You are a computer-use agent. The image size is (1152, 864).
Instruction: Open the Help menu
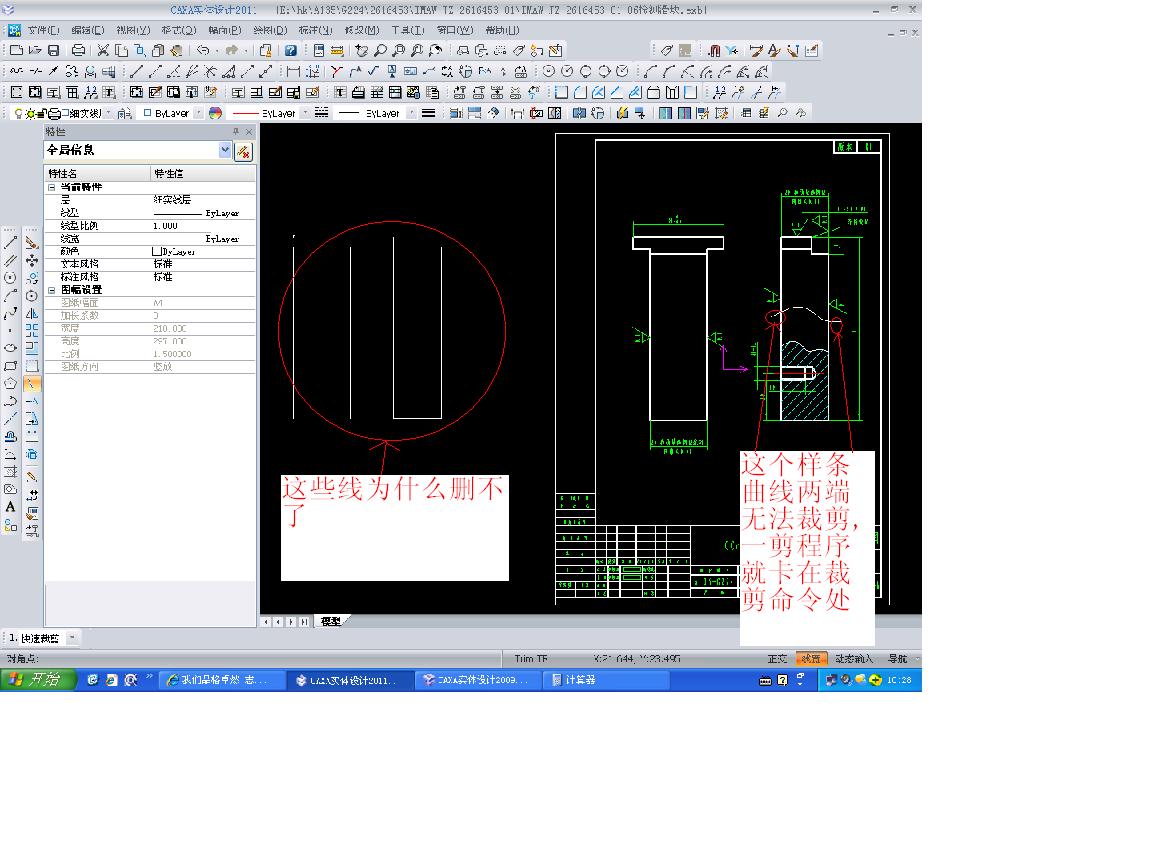tap(502, 30)
